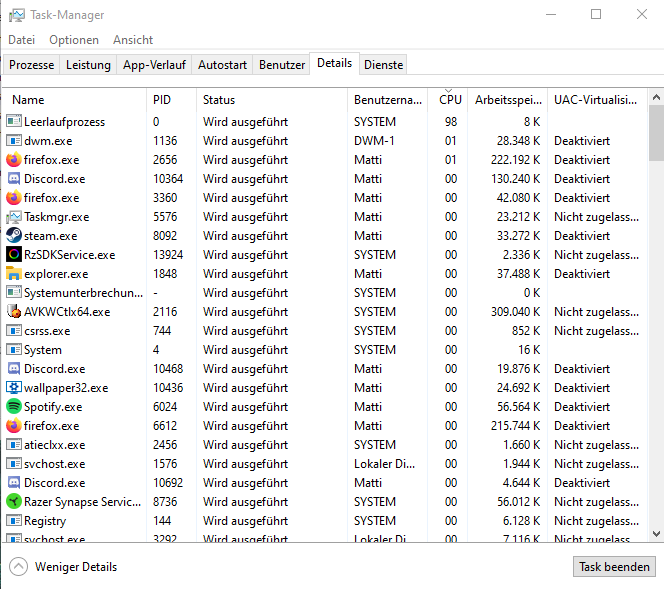The height and width of the screenshot is (589, 664).
Task: Switch to the Benutzer tab
Action: (x=282, y=65)
